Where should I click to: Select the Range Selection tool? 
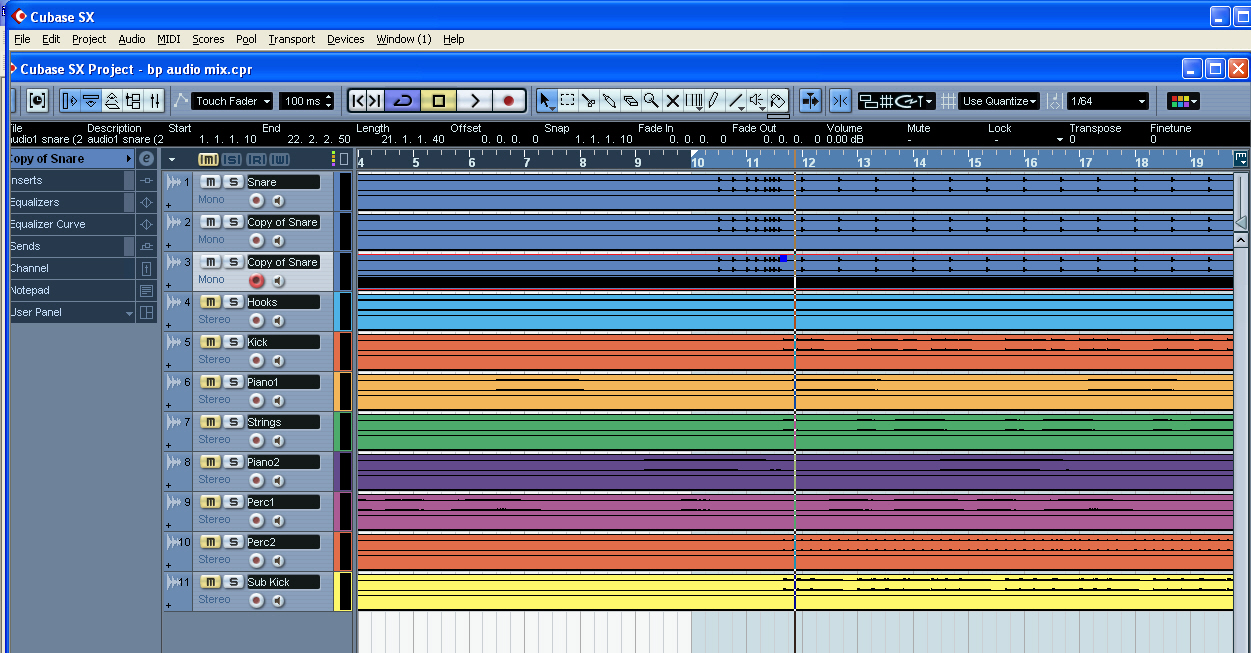pos(567,101)
